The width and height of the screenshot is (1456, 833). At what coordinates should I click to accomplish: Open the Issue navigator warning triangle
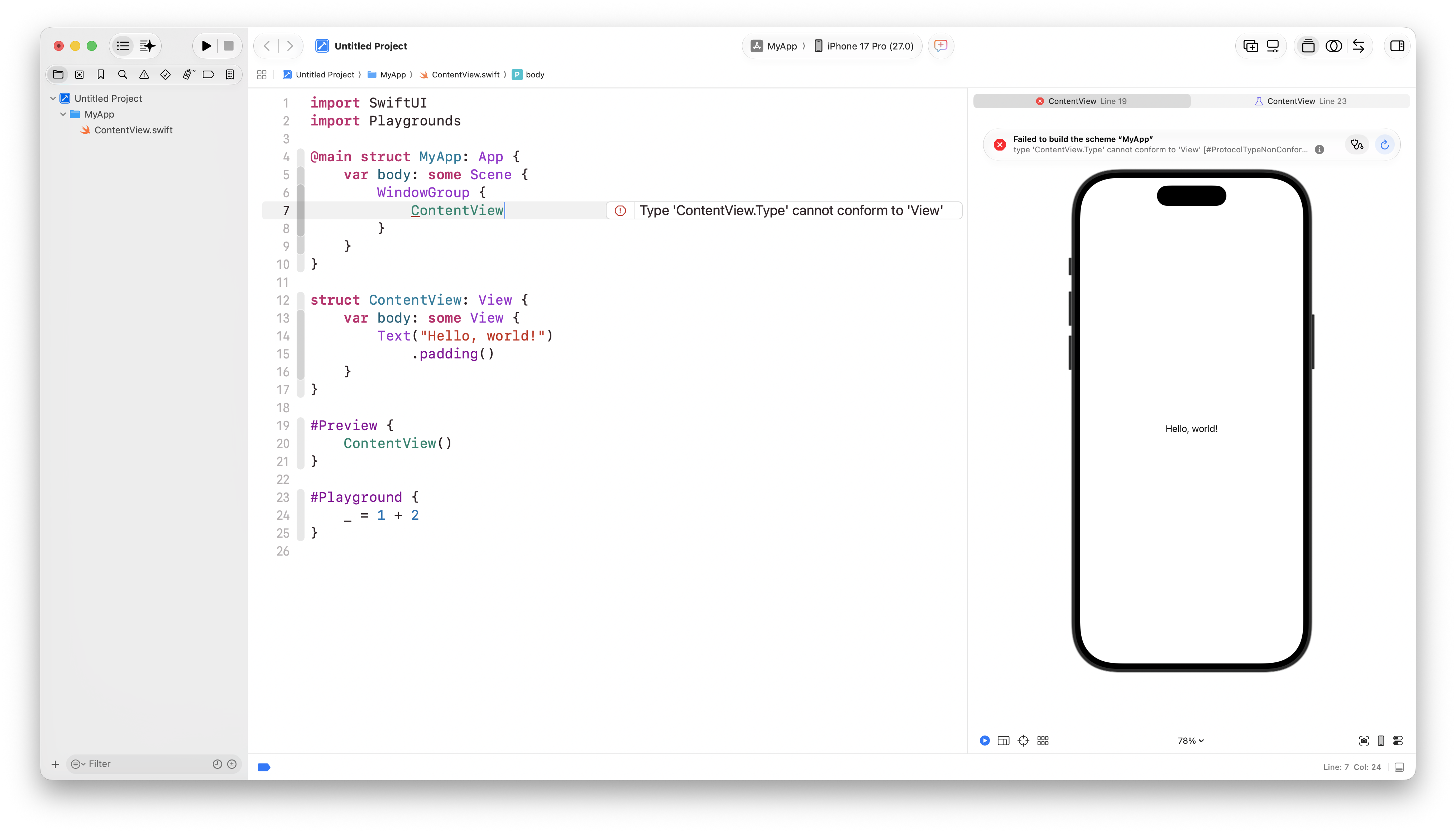point(144,75)
